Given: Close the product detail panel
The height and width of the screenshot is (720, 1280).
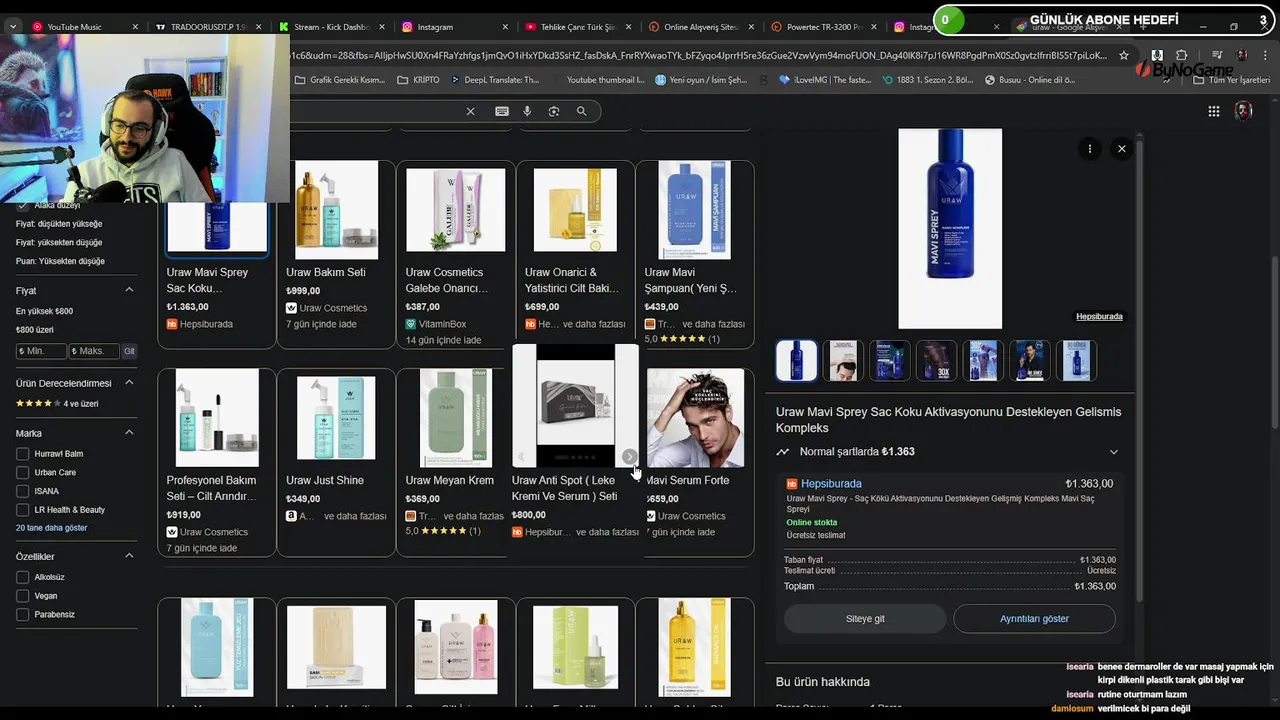Looking at the screenshot, I should click(1122, 149).
